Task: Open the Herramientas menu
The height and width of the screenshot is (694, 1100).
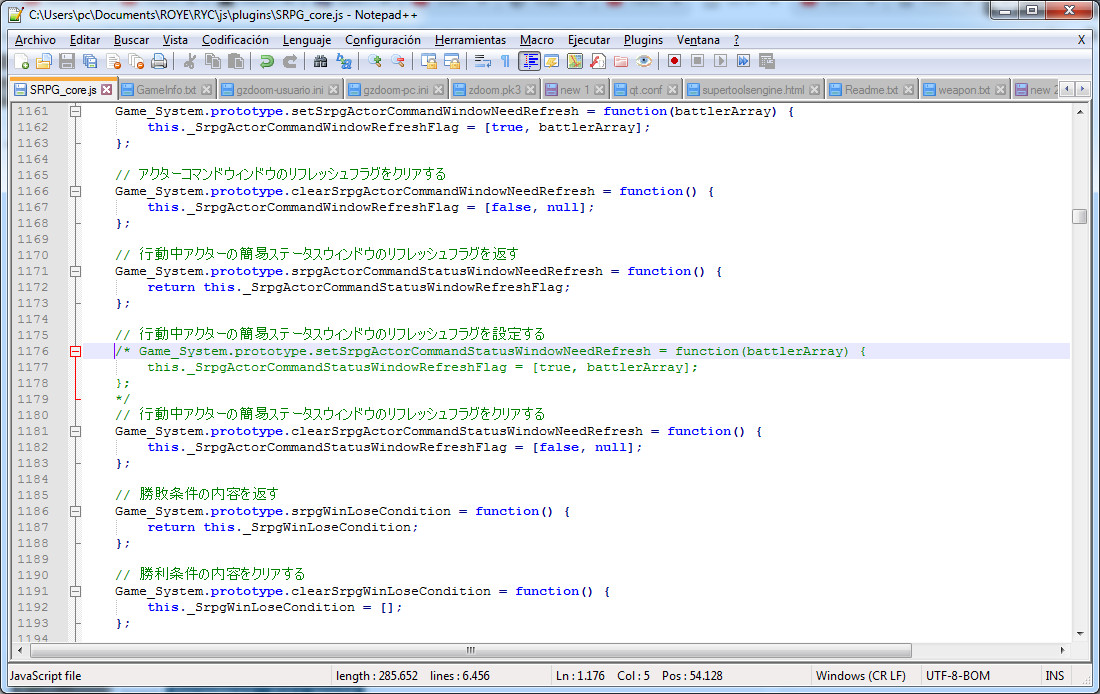Action: pyautogui.click(x=470, y=40)
